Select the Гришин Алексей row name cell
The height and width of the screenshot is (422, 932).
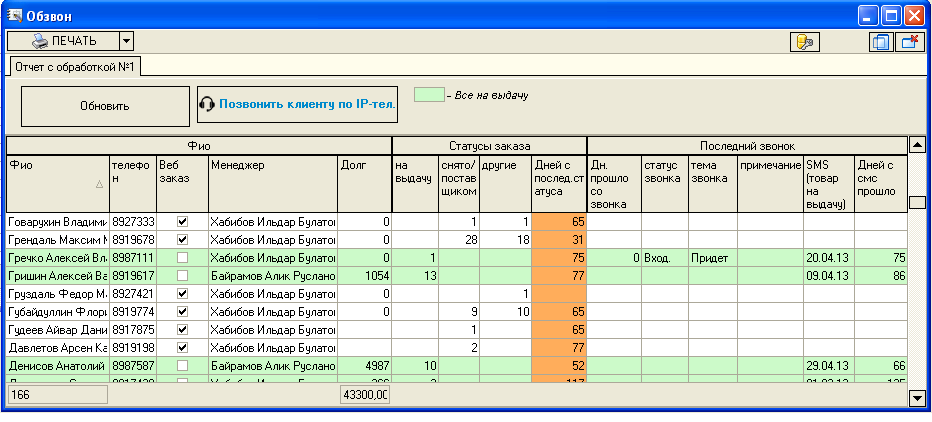[x=57, y=275]
